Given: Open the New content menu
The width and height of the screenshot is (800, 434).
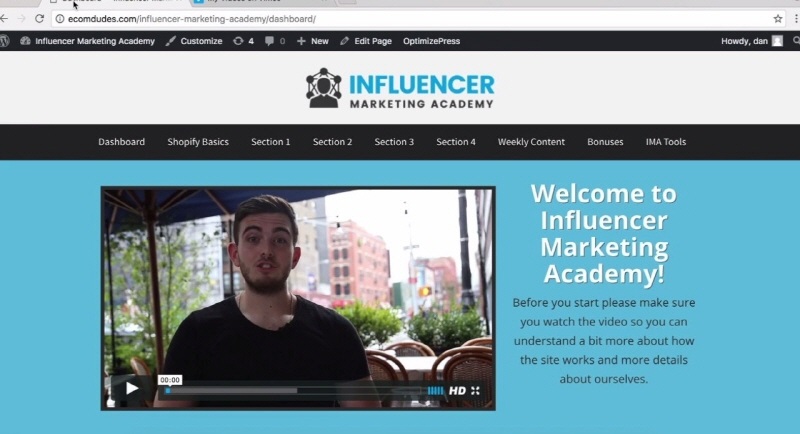Looking at the screenshot, I should (313, 41).
